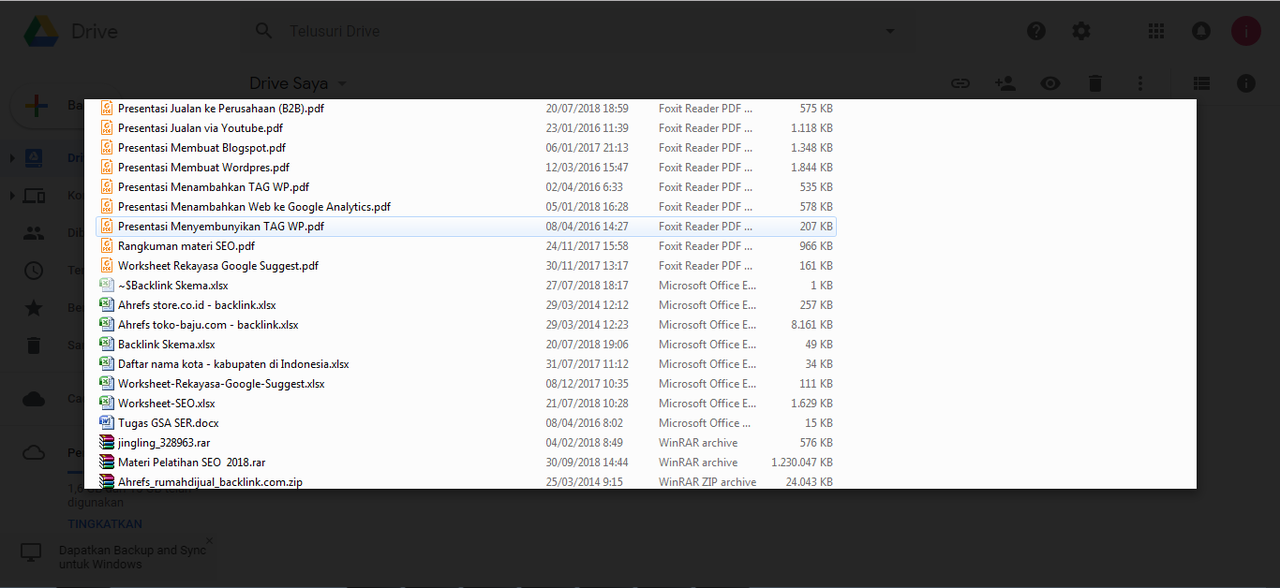Viewport: 1280px width, 588px height.
Task: Open the Google apps grid
Action: [1156, 31]
